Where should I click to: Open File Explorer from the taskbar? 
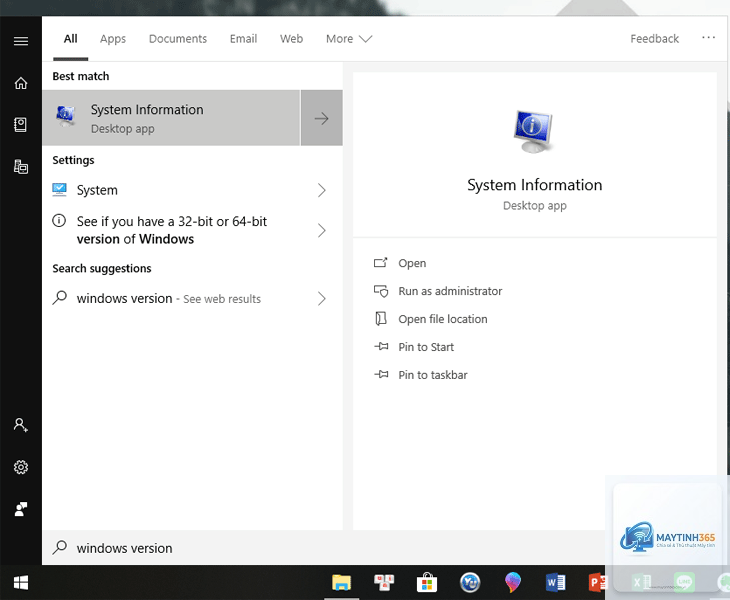click(x=341, y=582)
